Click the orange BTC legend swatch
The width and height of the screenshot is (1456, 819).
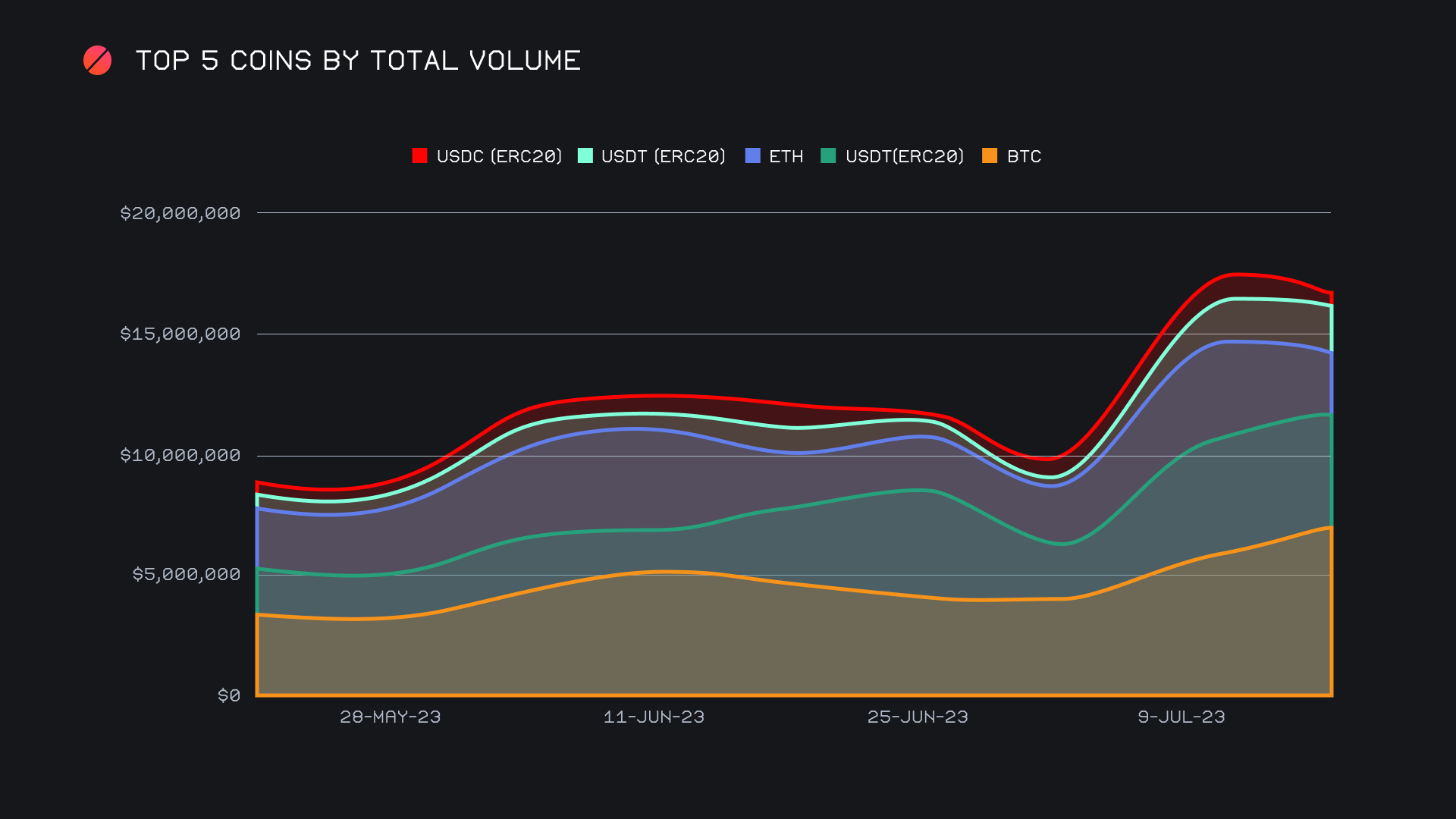pyautogui.click(x=990, y=156)
